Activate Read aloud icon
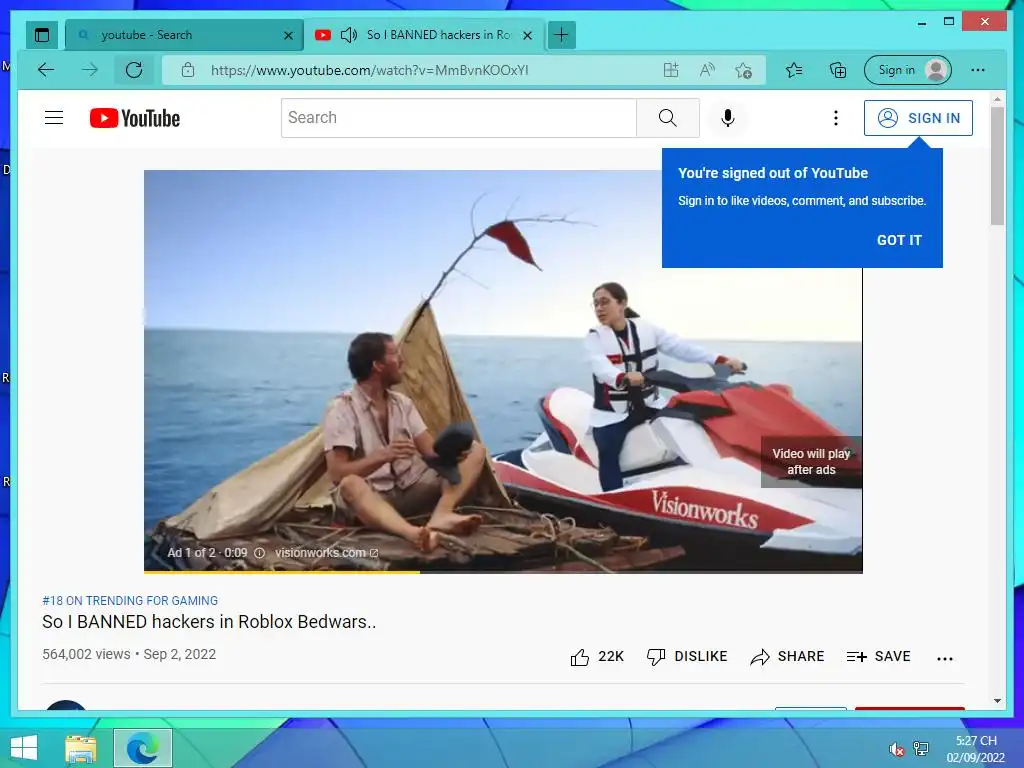 point(707,70)
